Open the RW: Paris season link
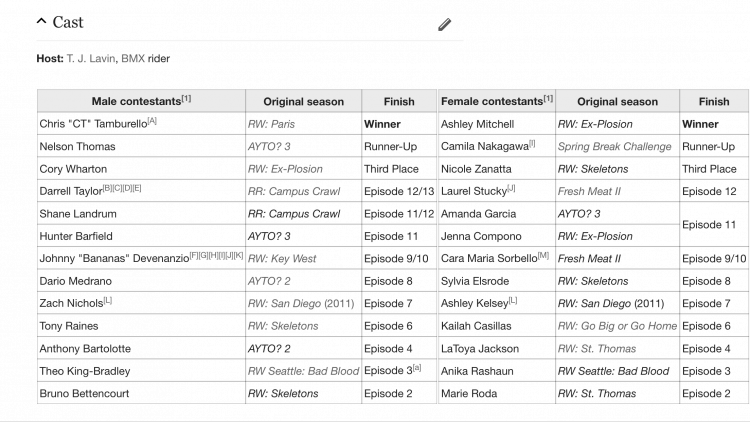Screen dimensions: 750x422 coord(271,124)
